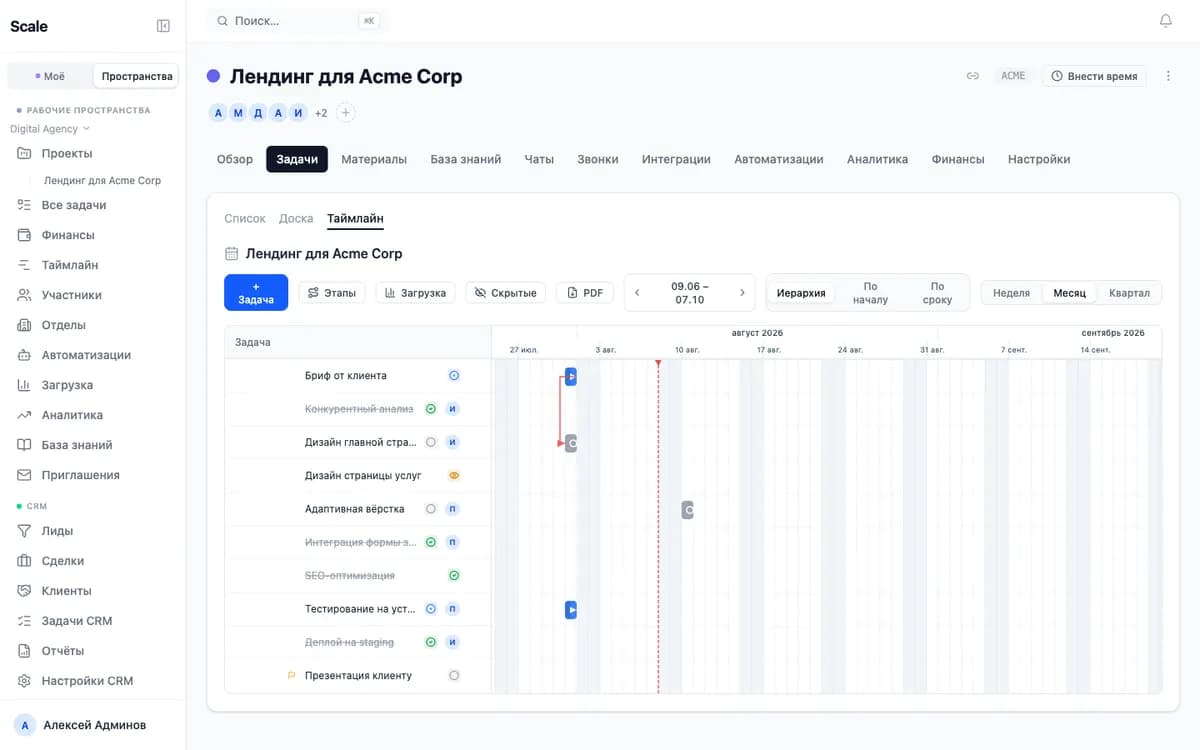Uncheck completed SEO-оптимизация status
The width and height of the screenshot is (1200, 750).
click(453, 576)
